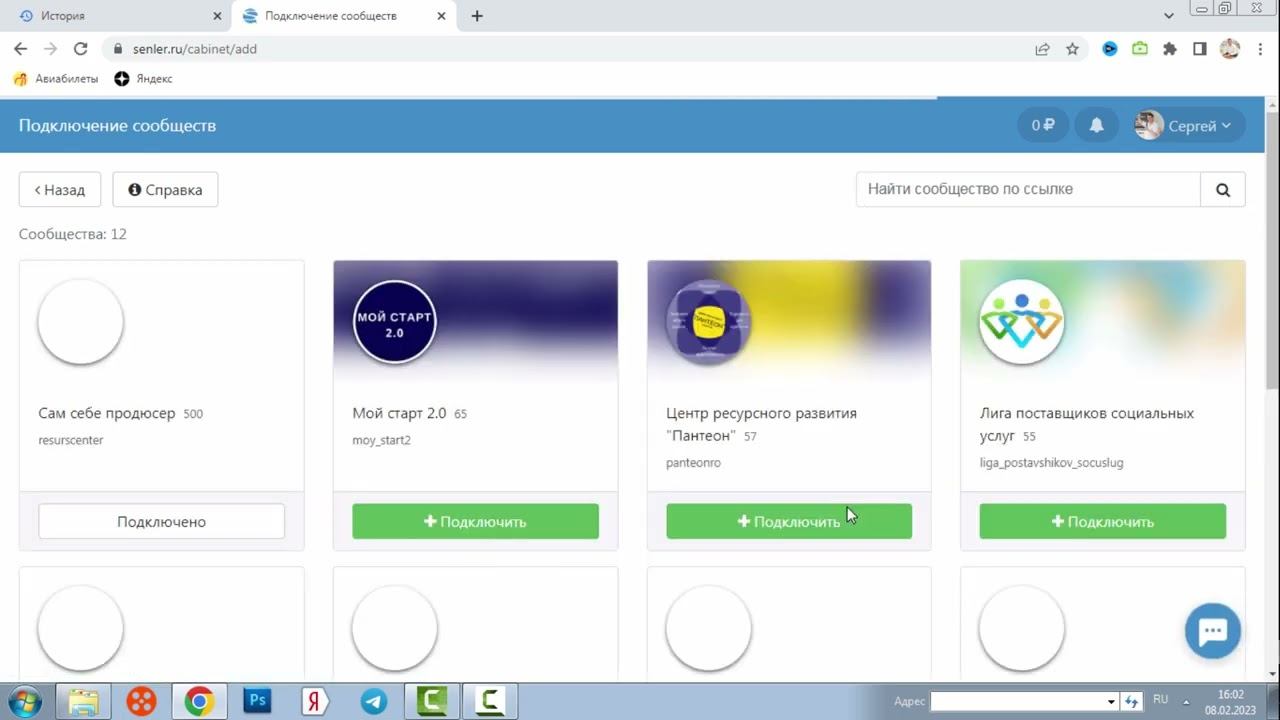Click the Сообщества: 12 counter text
The height and width of the screenshot is (720, 1280).
click(x=73, y=234)
